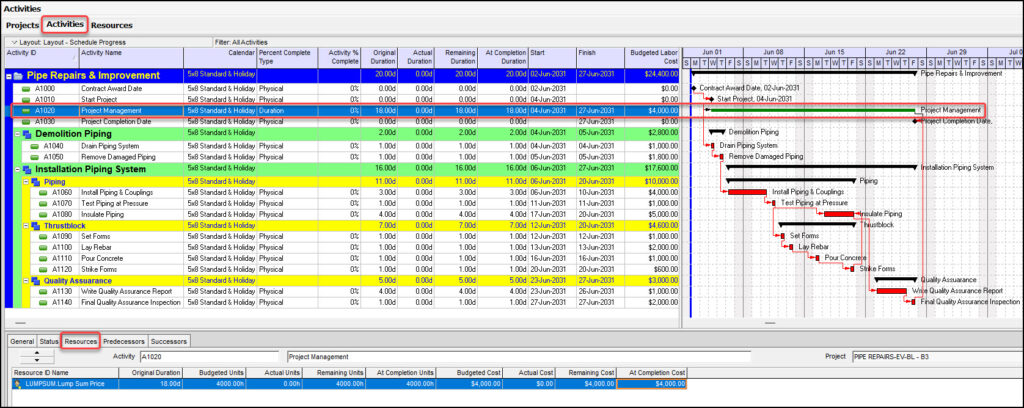Click the activity icon for A1080
Viewport: 1024px width, 408px height.
tap(44, 214)
